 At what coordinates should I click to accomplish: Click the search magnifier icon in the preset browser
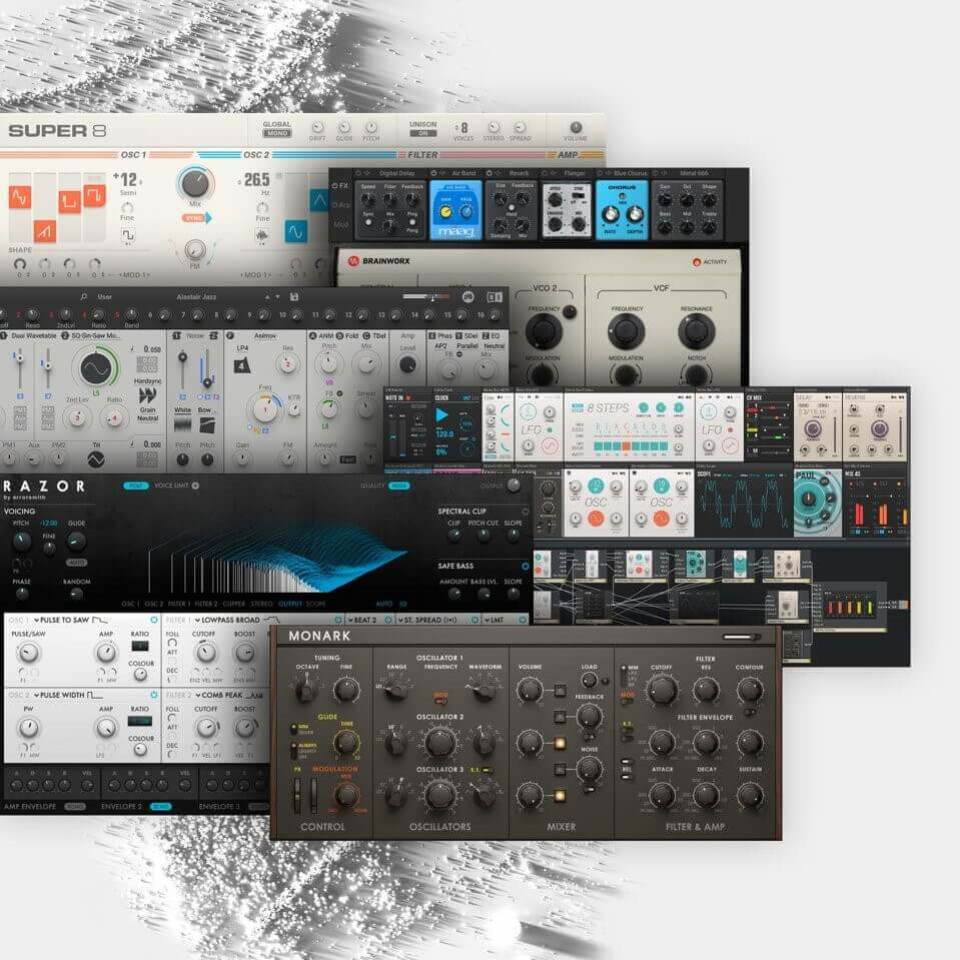pos(82,296)
